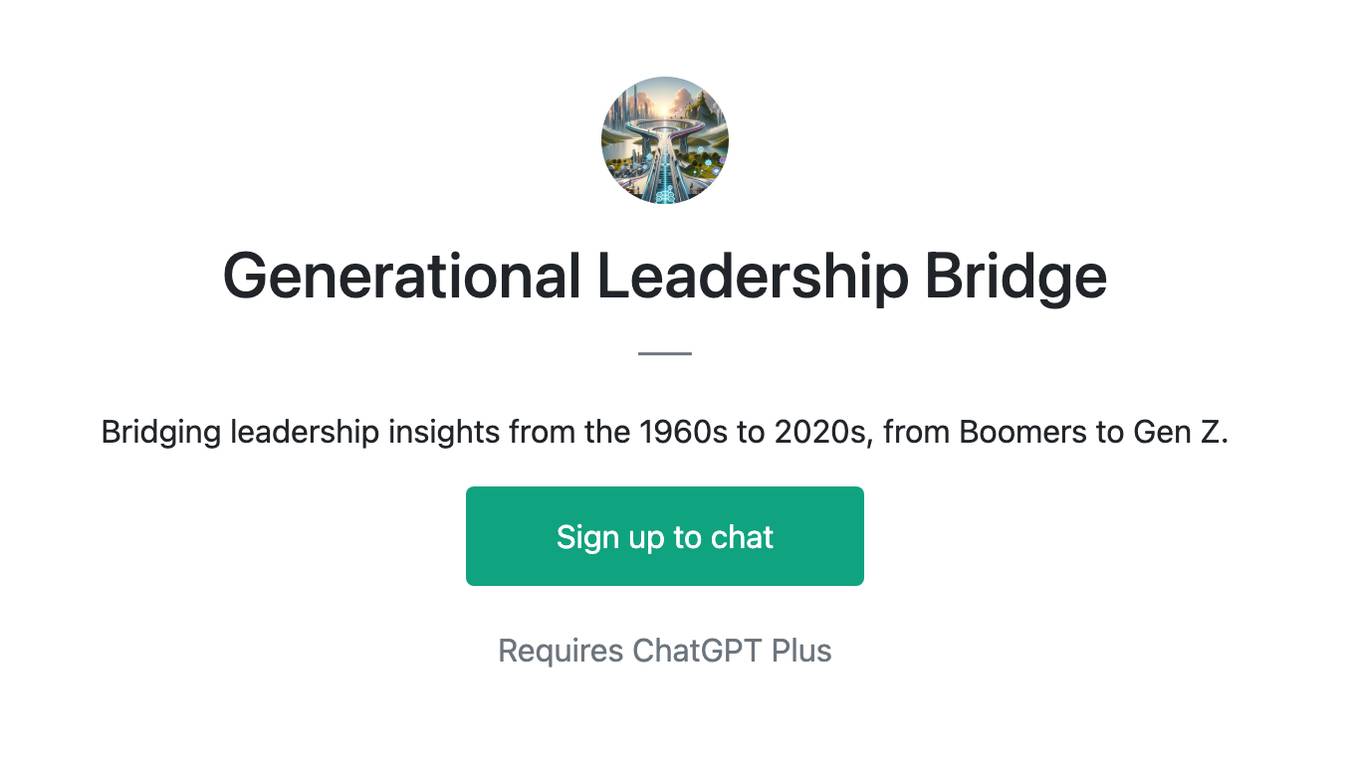Click the Requires ChatGPT Plus note
This screenshot has width=1360, height=764.
point(665,650)
